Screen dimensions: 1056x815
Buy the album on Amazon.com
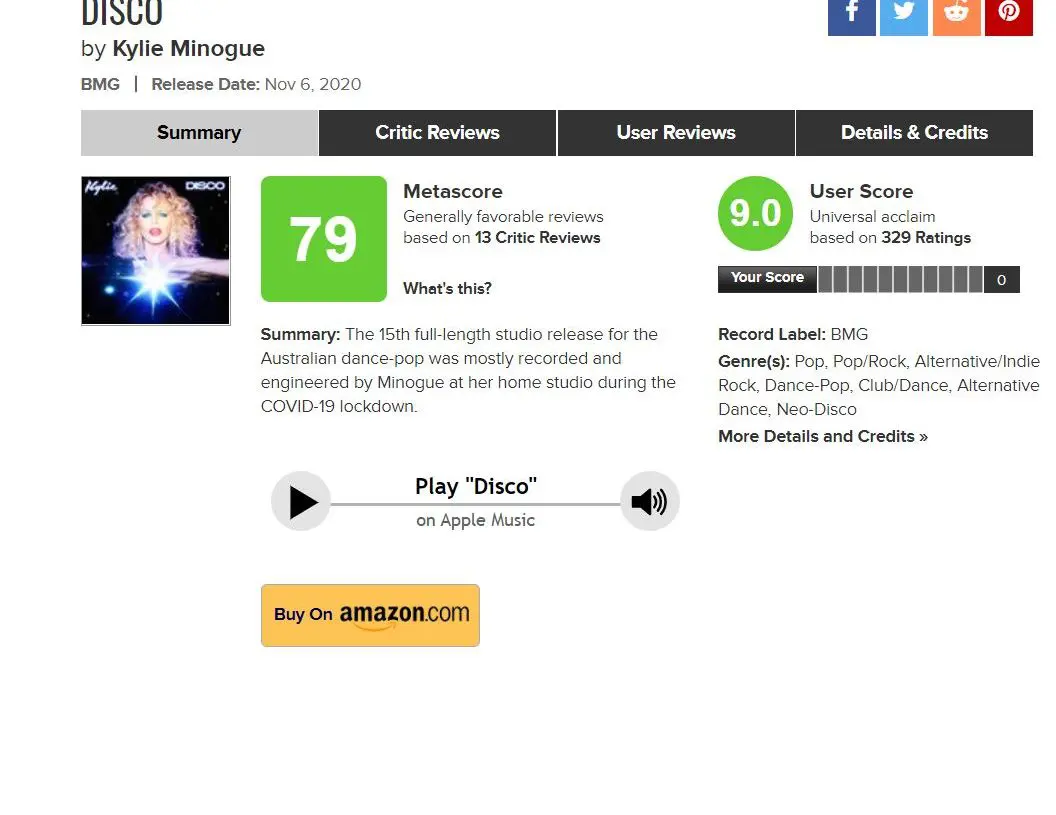[x=370, y=615]
